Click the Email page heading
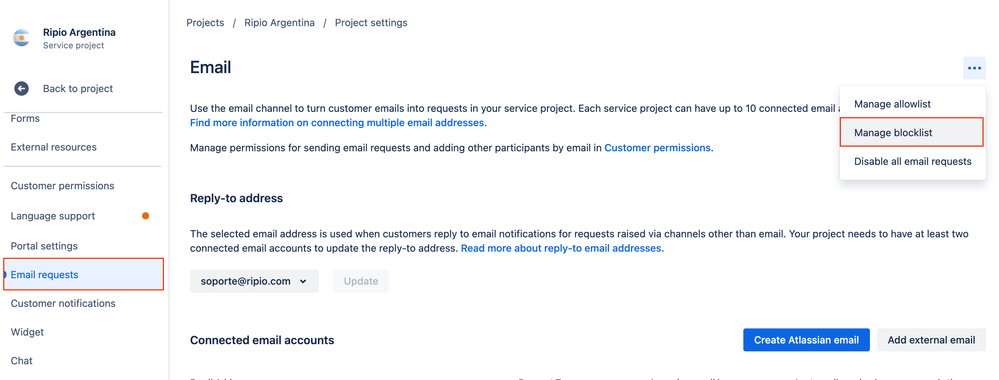This screenshot has height=380, width=999. tap(210, 68)
